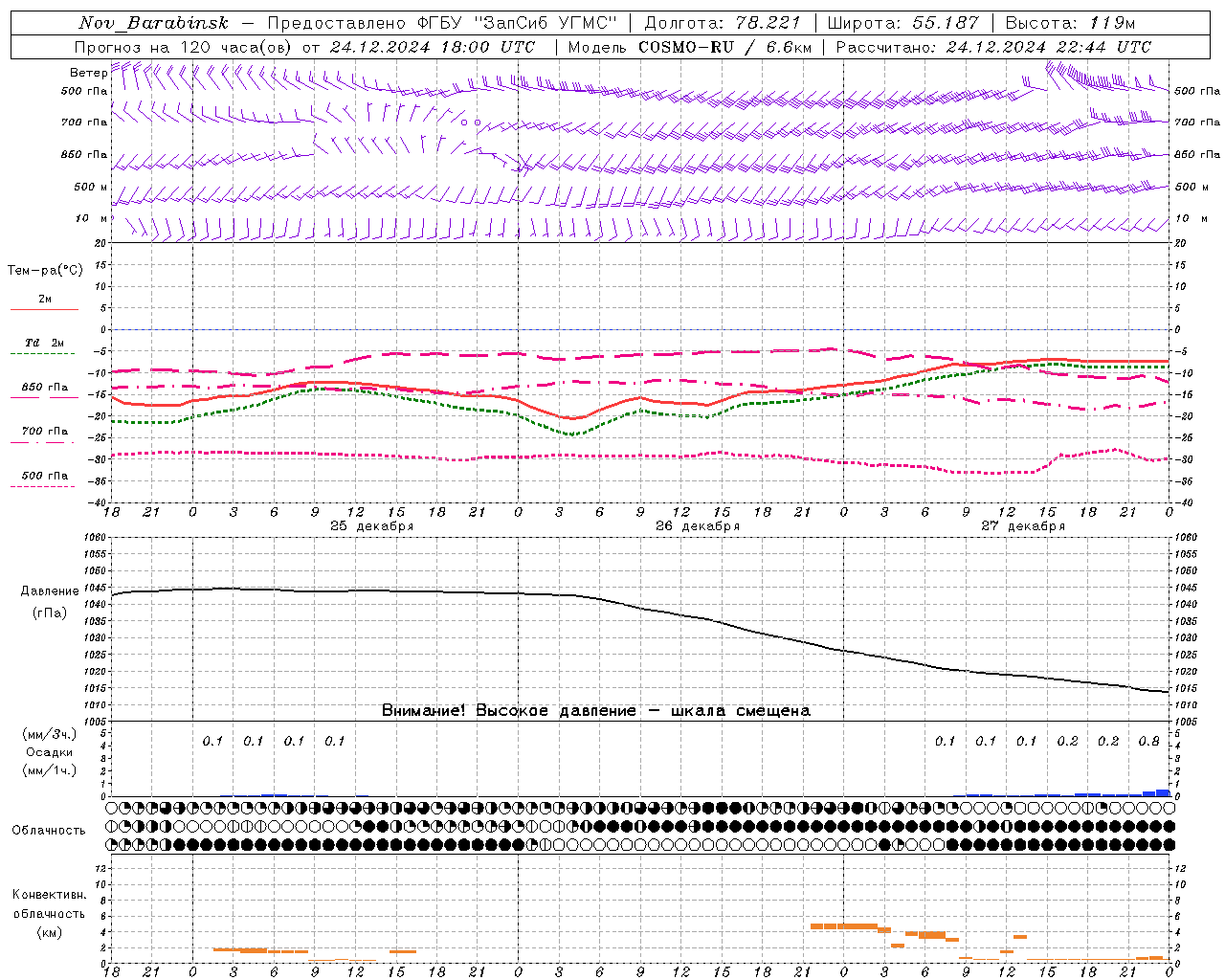The width and height of the screenshot is (1225, 980).
Task: Click 'Модель COSMO-RU / 6.6км' text
Action: 689,47
